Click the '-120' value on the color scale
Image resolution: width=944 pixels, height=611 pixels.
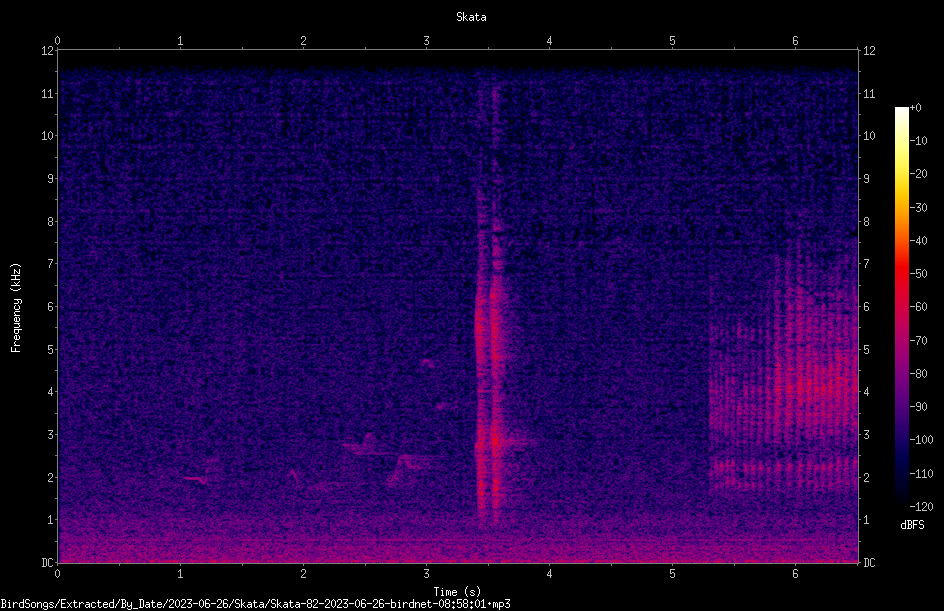pos(921,506)
